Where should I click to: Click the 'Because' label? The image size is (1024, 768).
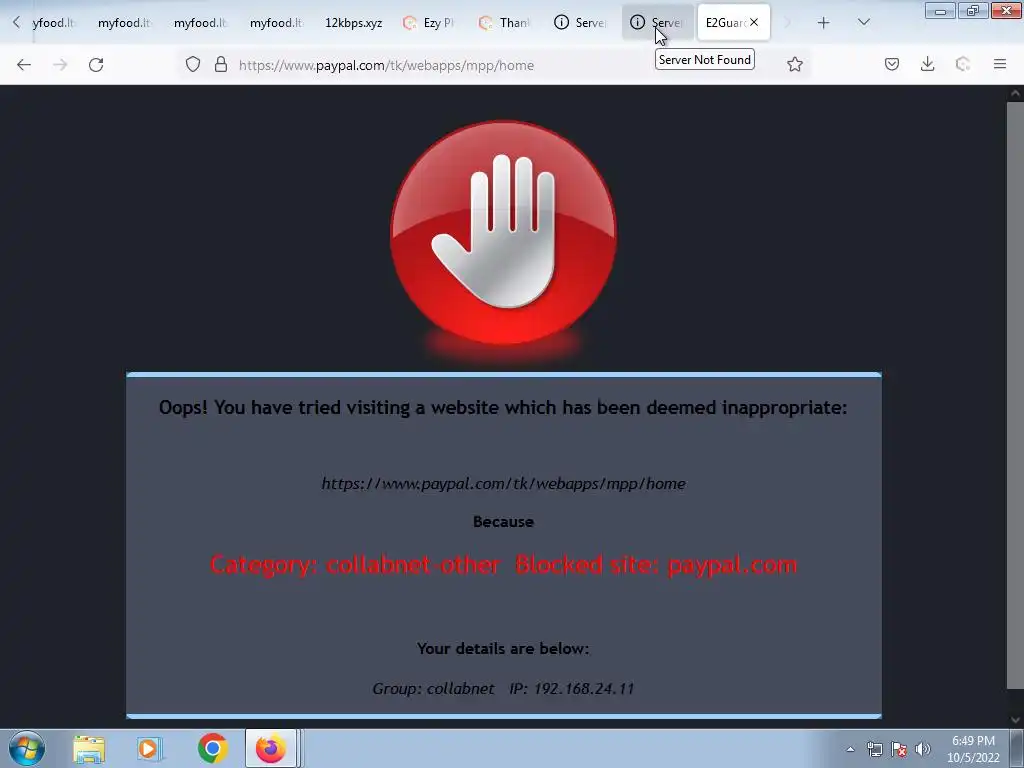[x=504, y=522]
